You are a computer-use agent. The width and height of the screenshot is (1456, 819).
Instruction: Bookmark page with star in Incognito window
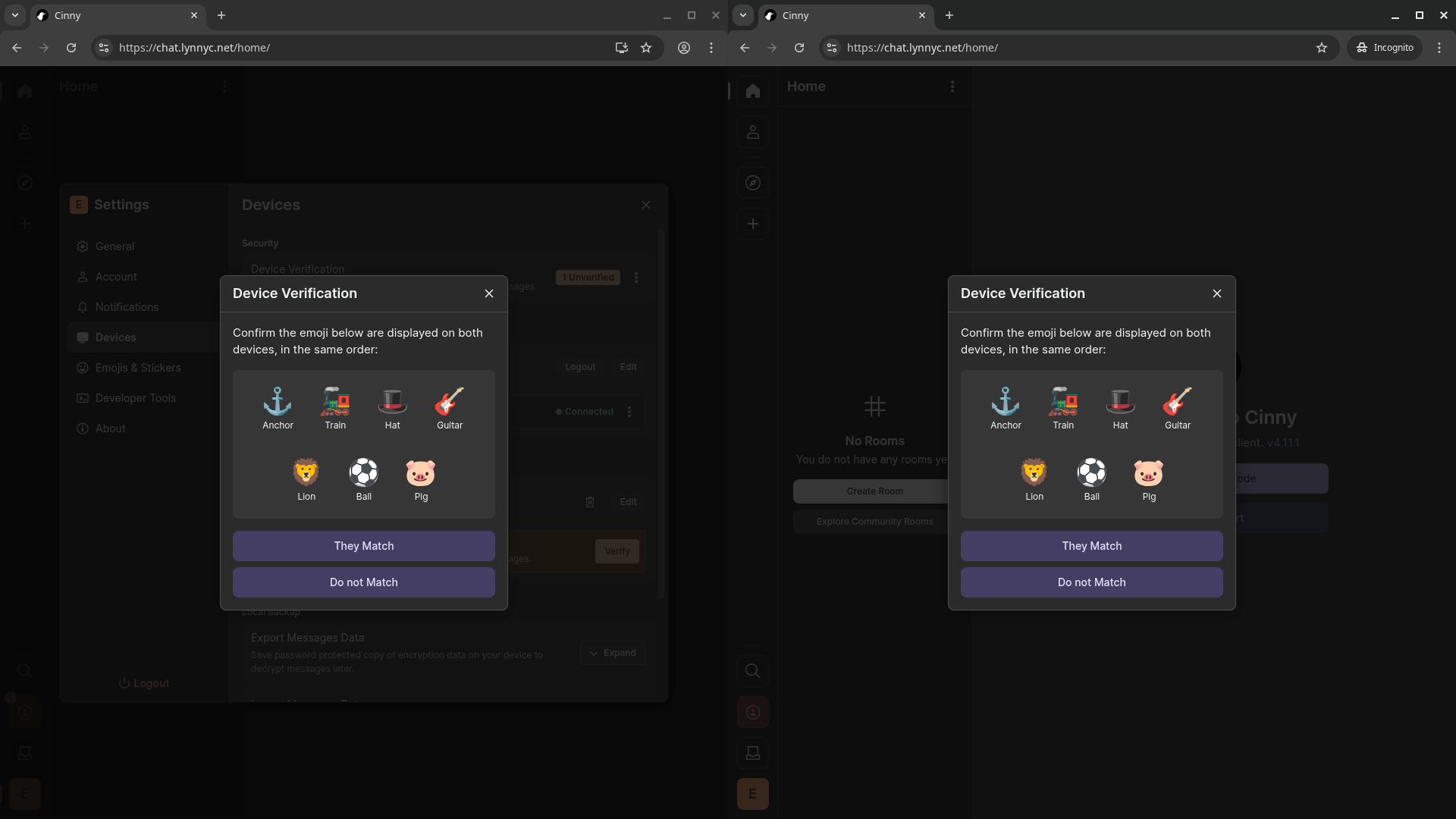pos(1322,48)
